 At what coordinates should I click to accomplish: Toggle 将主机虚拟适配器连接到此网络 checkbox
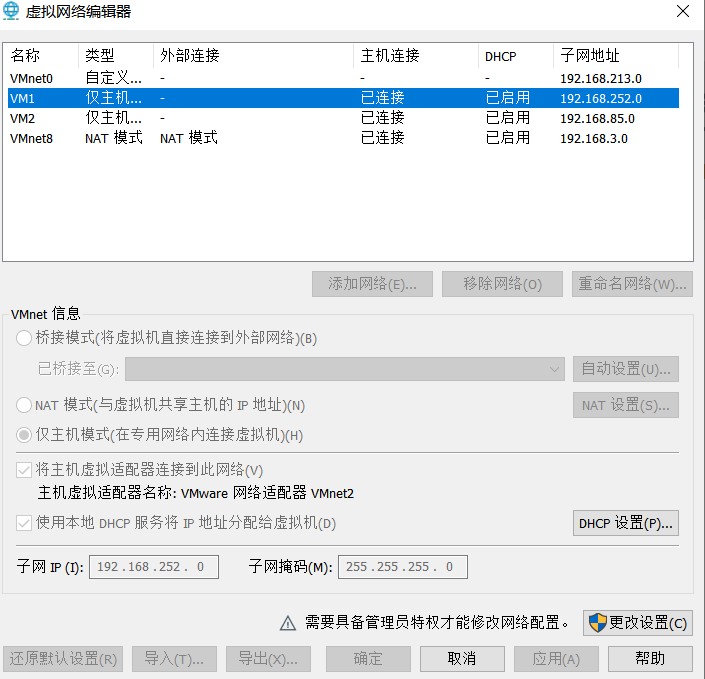pos(24,470)
